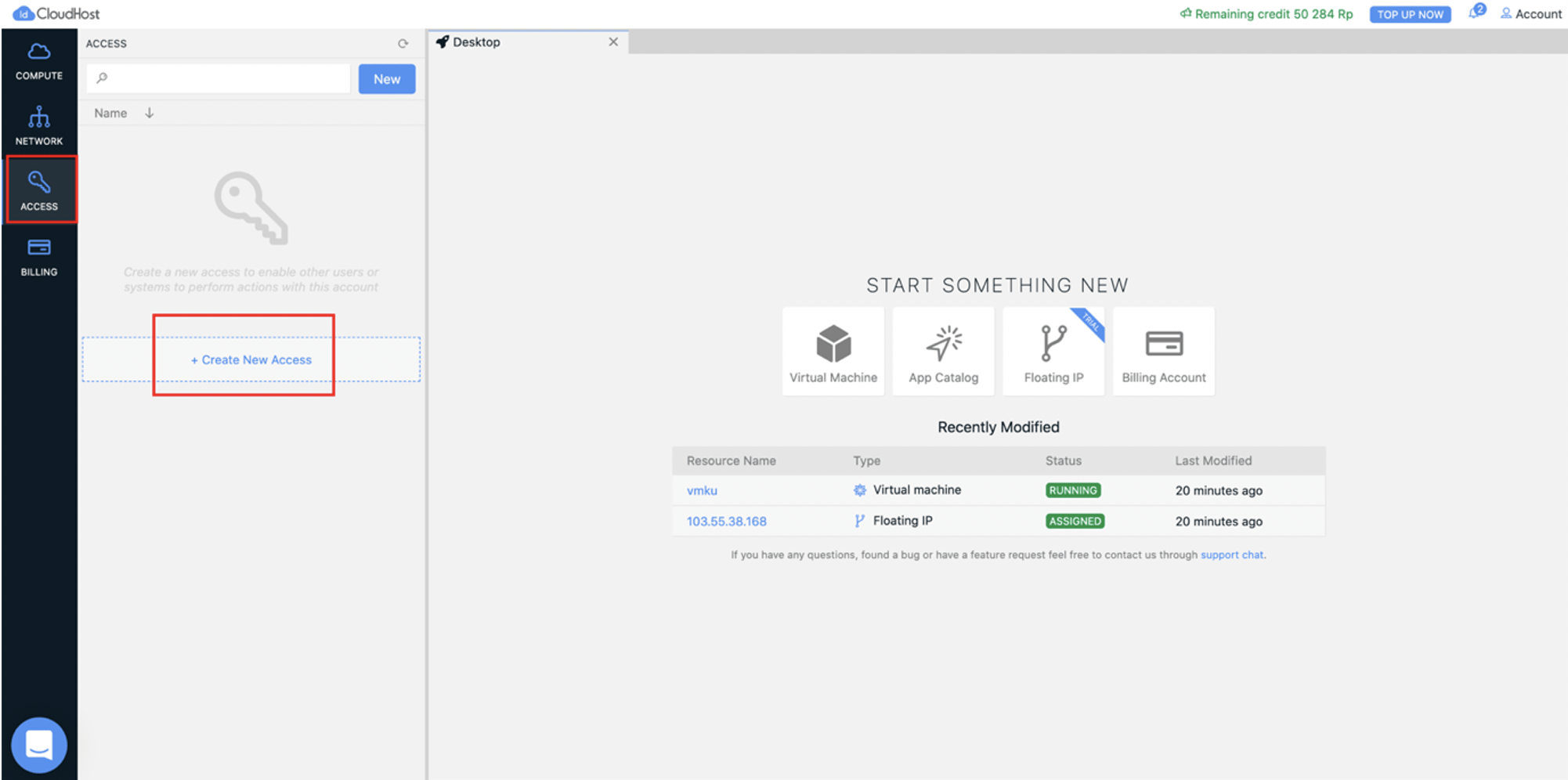Open the Billing Account creator
Screen dimensions: 1568x780
pyautogui.click(x=1163, y=350)
